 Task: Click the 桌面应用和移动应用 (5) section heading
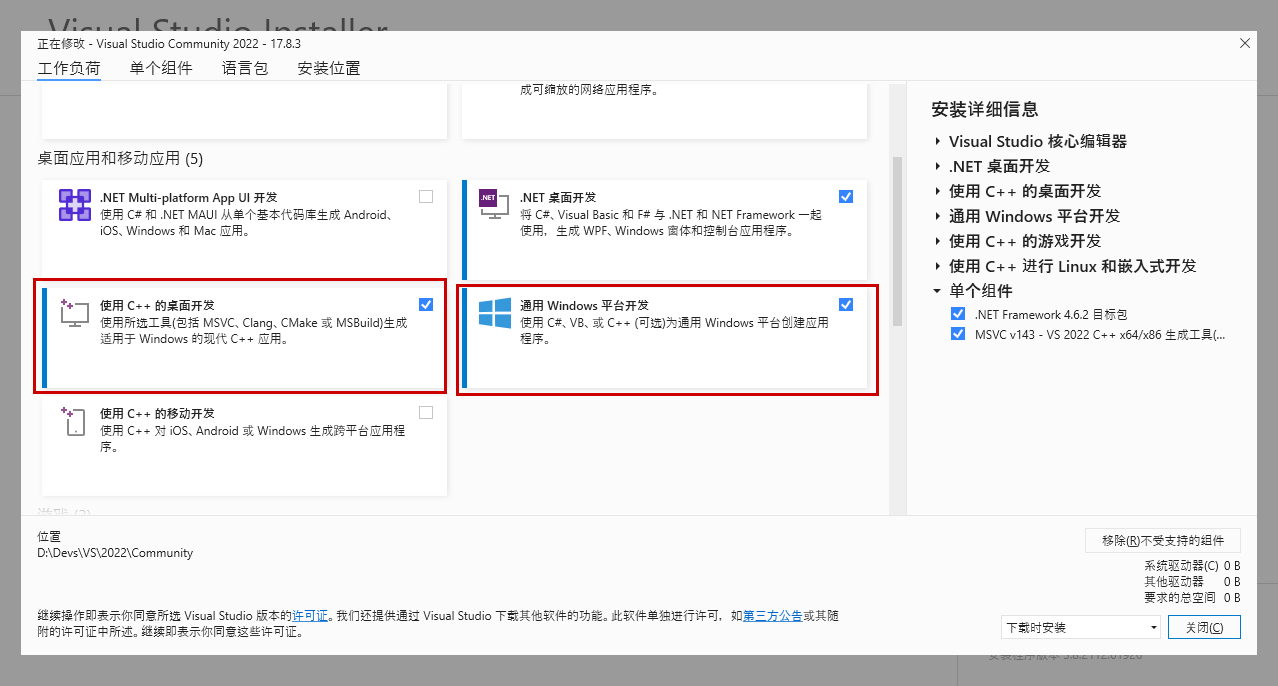click(x=120, y=158)
